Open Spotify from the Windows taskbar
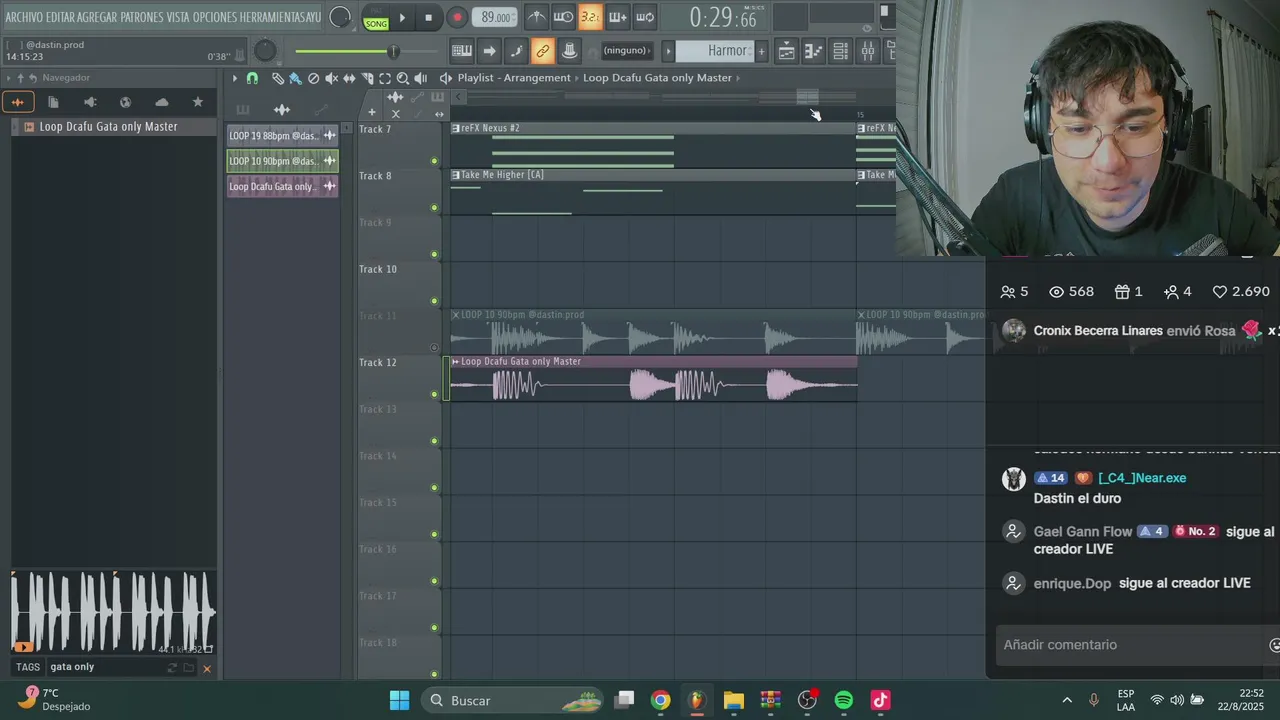This screenshot has height=720, width=1280. [843, 700]
